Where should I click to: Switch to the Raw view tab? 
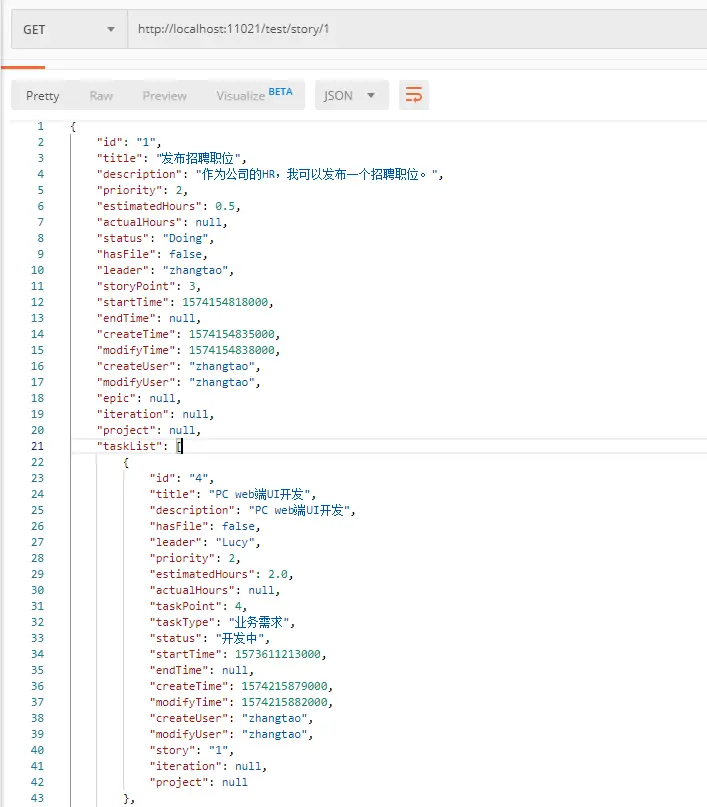point(101,96)
